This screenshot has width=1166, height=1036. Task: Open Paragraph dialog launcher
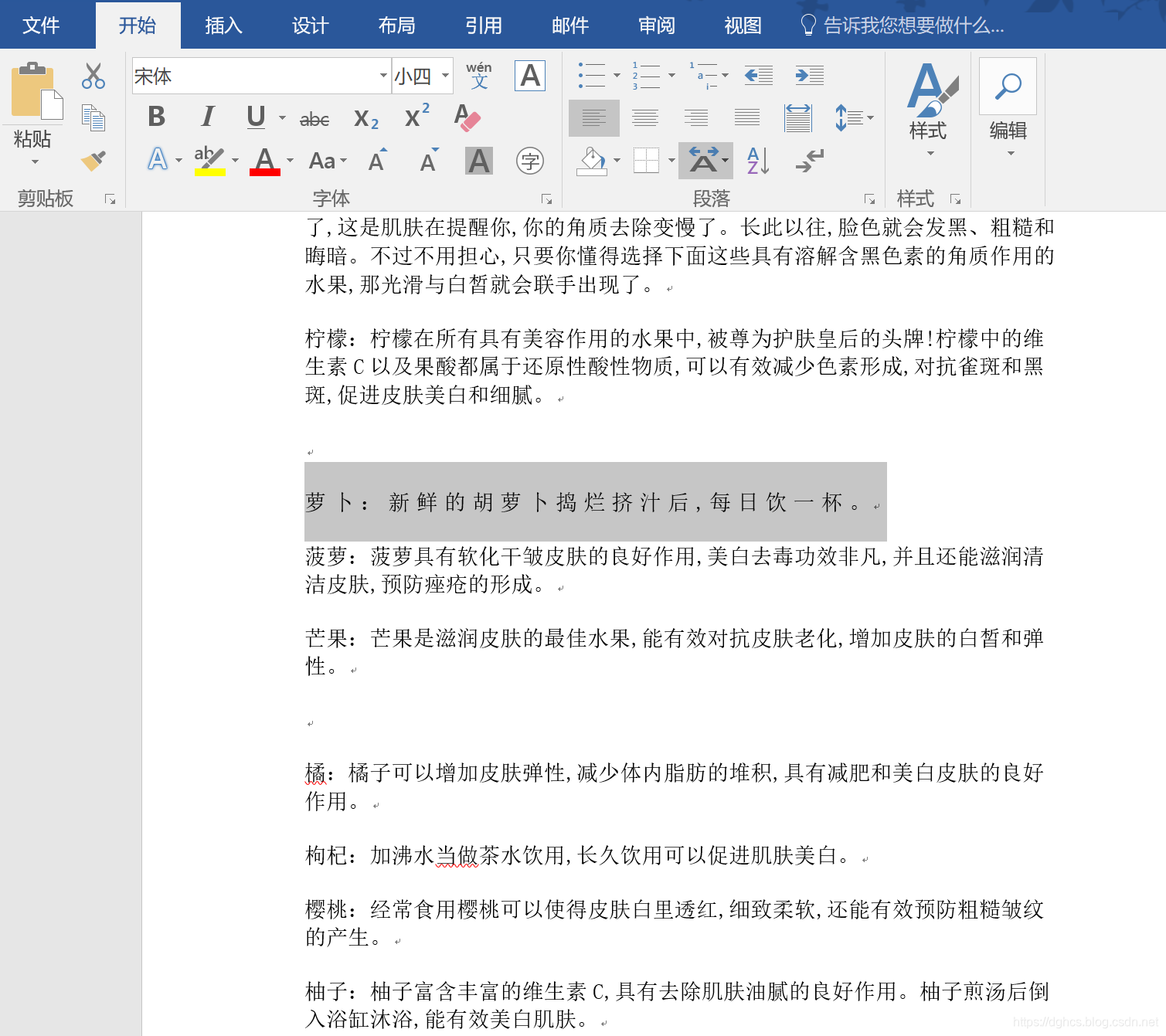(869, 199)
